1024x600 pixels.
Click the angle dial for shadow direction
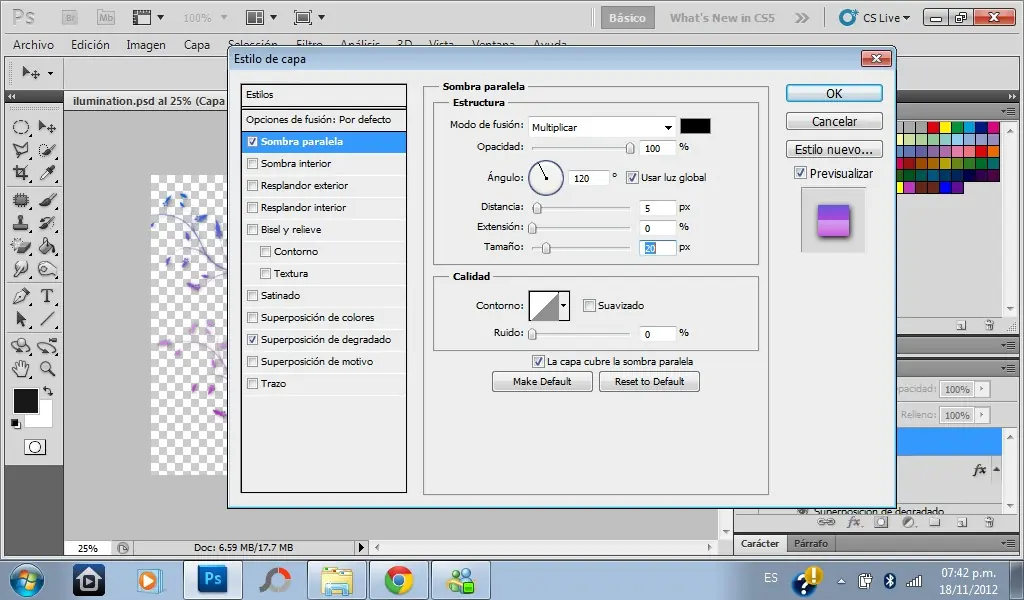coord(546,178)
